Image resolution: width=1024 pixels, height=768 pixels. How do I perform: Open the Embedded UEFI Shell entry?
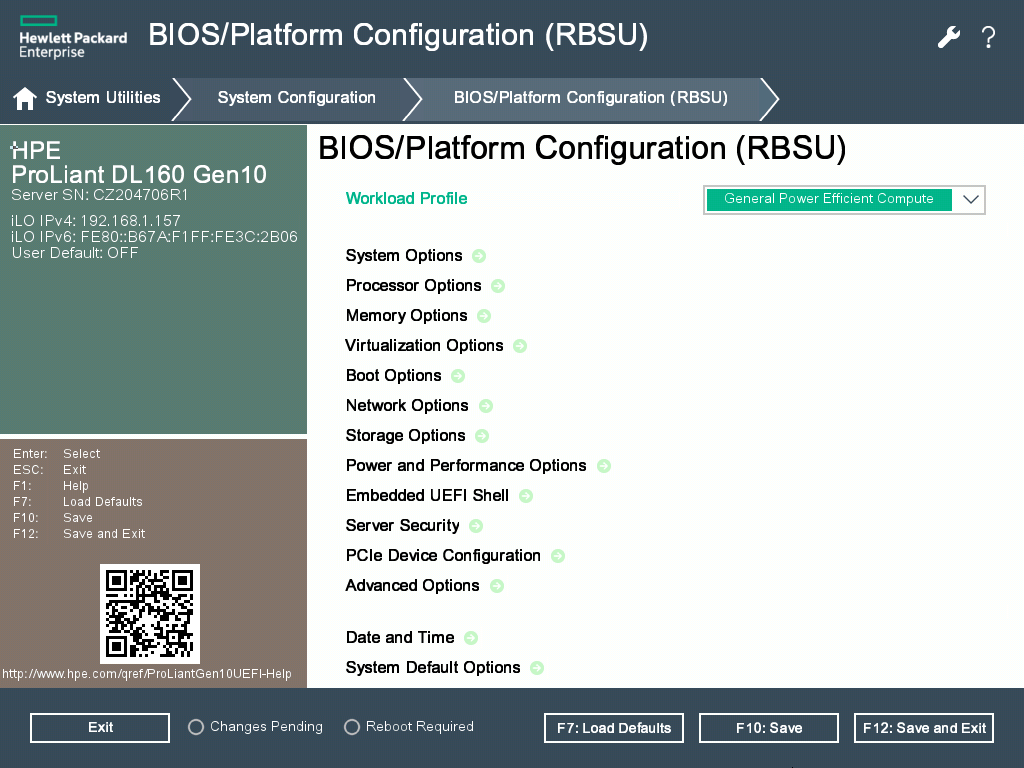click(427, 496)
